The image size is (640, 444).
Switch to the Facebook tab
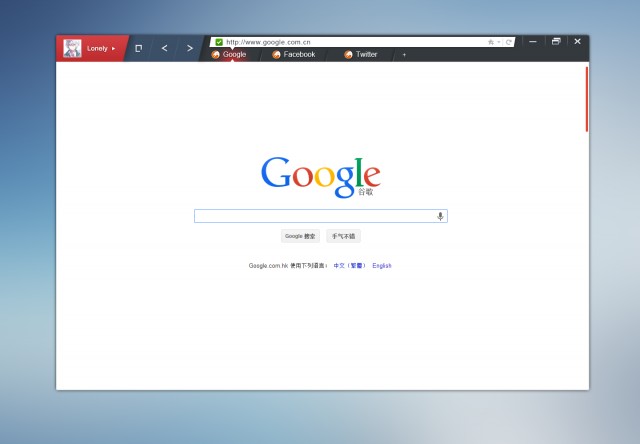tap(294, 54)
